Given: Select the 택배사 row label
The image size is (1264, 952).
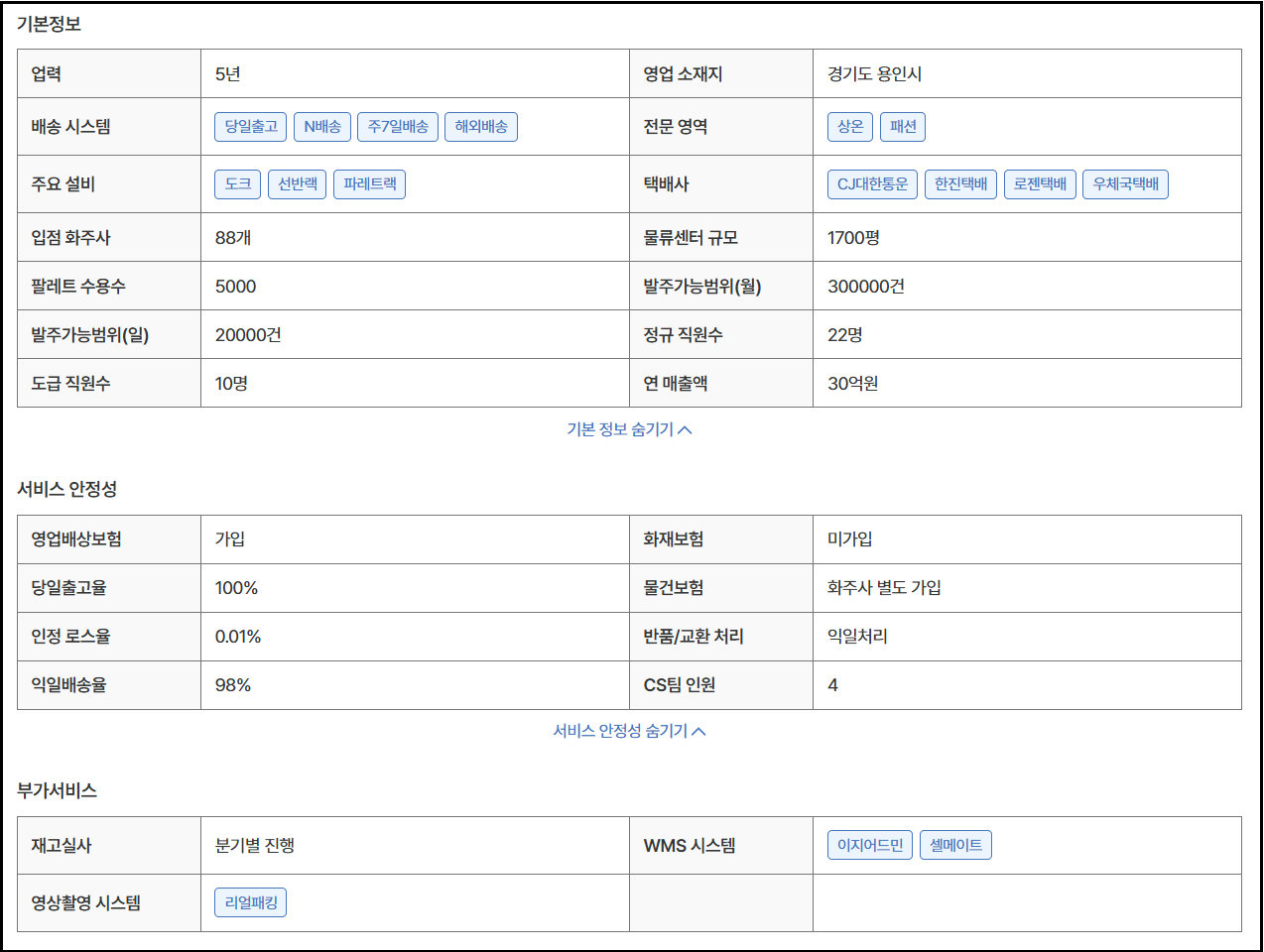Looking at the screenshot, I should [x=667, y=184].
